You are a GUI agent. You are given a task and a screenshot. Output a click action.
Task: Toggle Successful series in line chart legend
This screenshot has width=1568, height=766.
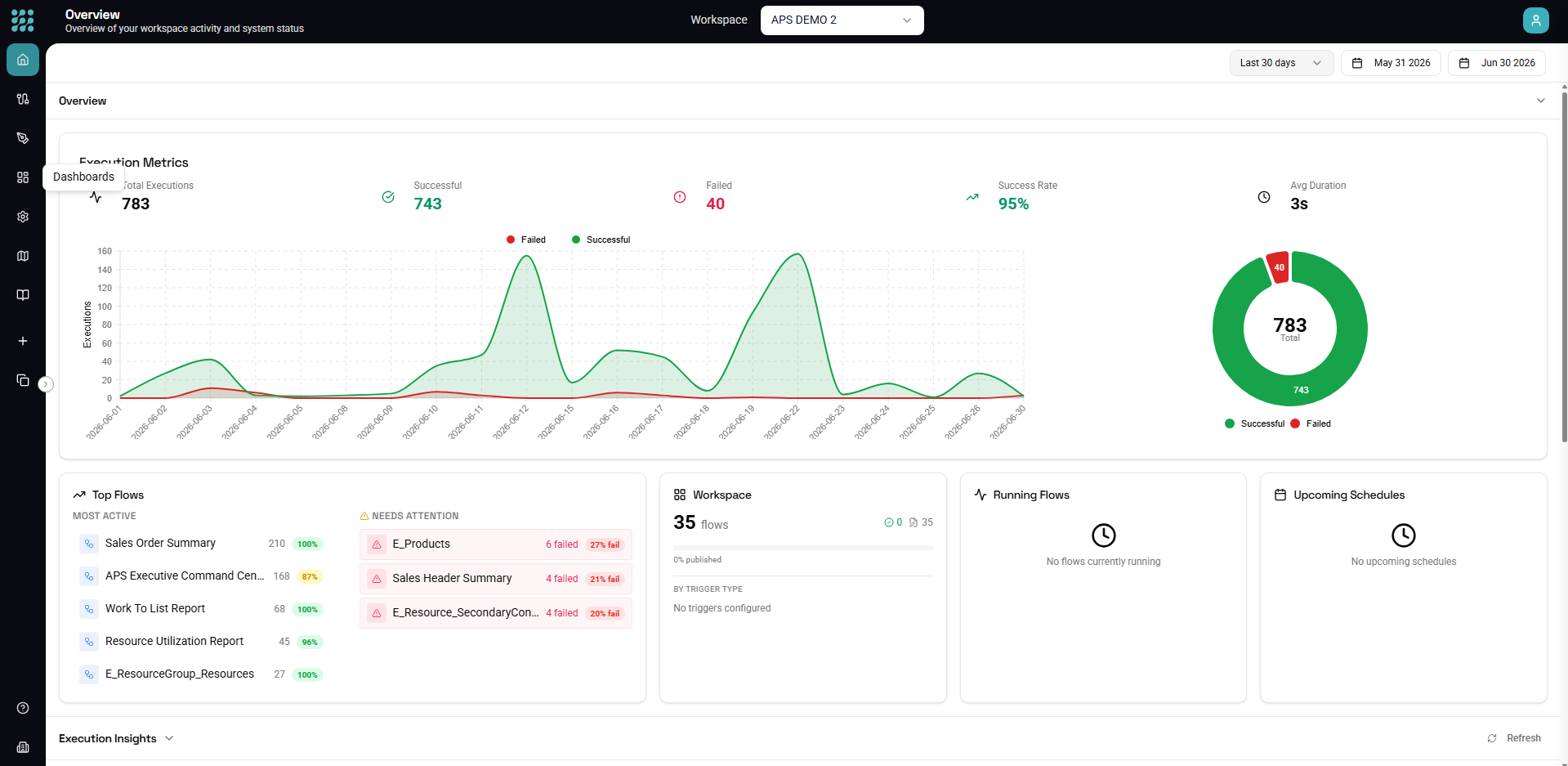[x=601, y=240]
